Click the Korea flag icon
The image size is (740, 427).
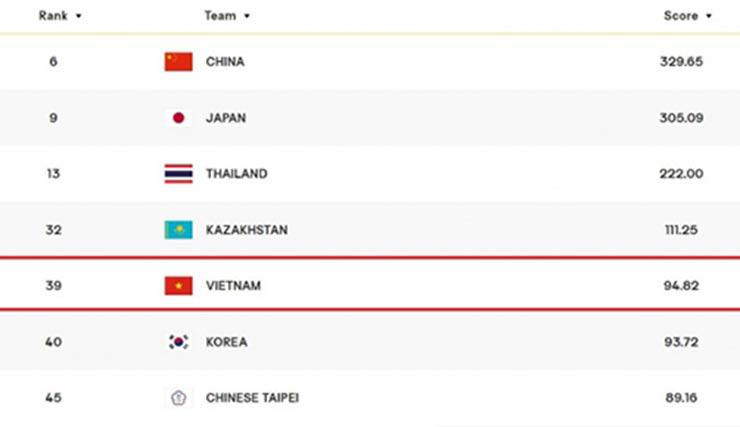[x=178, y=342]
